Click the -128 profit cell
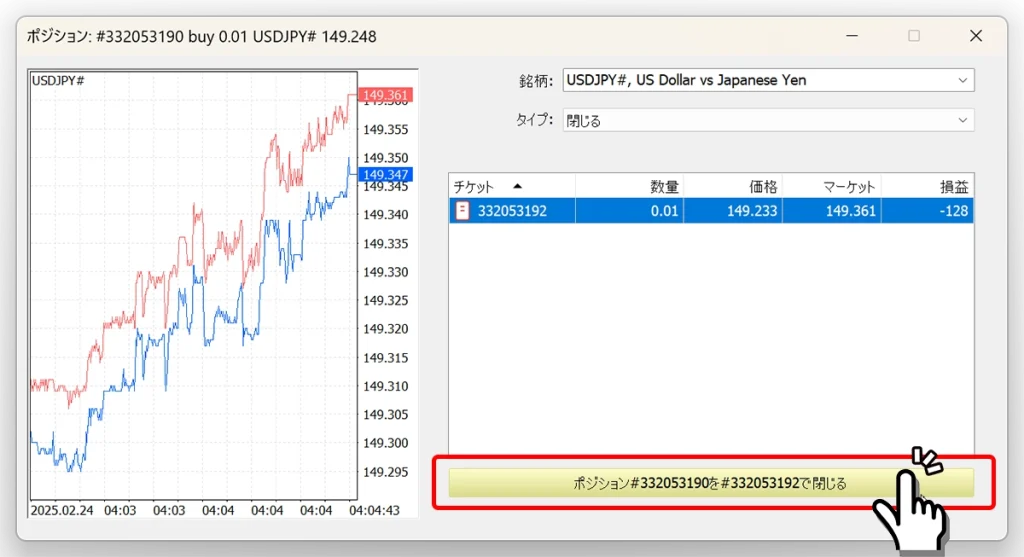 (x=927, y=211)
